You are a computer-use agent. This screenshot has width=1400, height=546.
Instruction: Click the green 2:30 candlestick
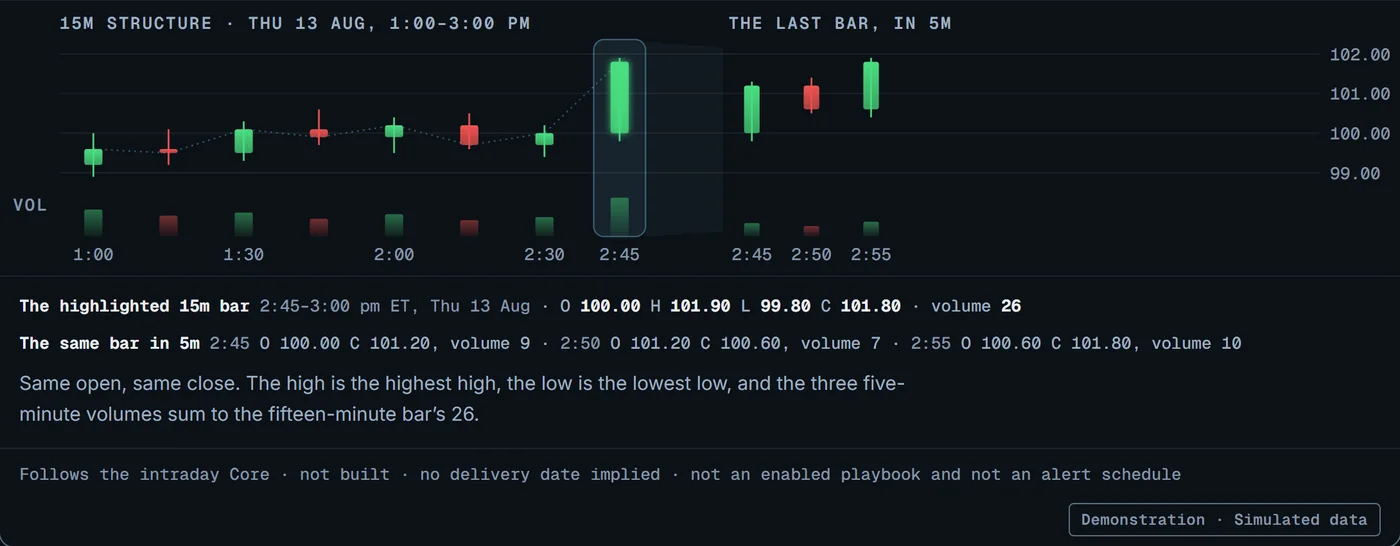pyautogui.click(x=544, y=139)
